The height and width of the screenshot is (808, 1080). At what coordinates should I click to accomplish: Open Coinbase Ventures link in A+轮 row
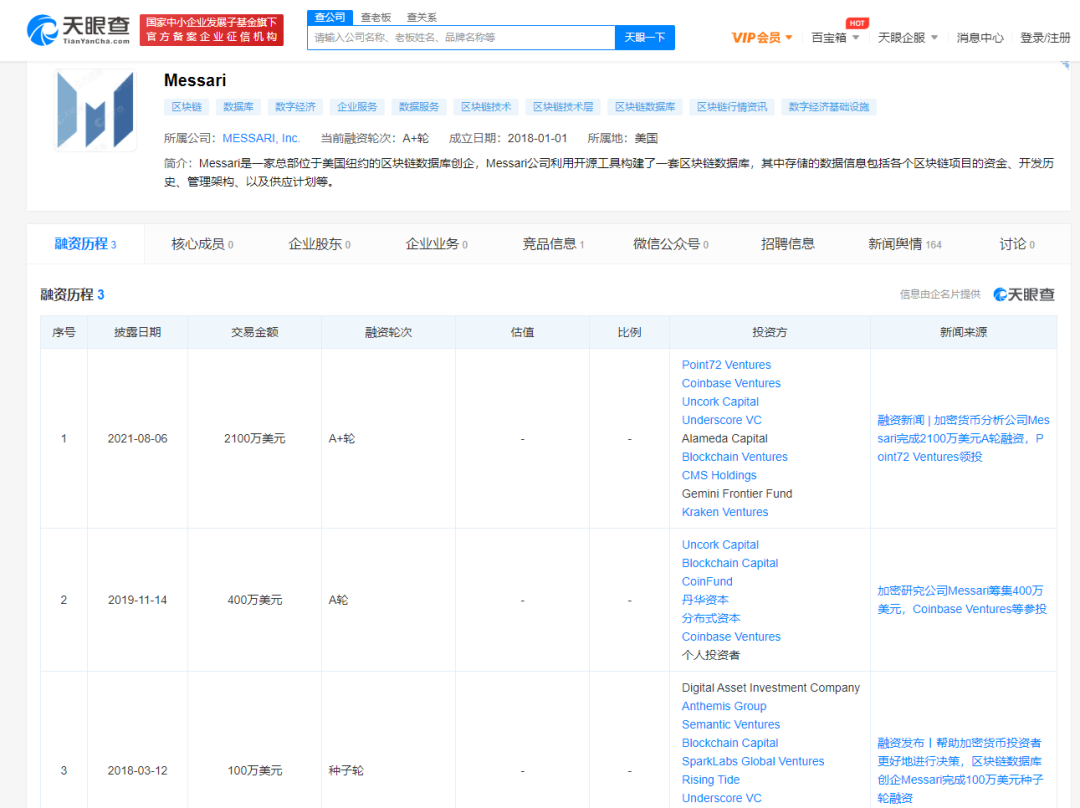pos(731,384)
